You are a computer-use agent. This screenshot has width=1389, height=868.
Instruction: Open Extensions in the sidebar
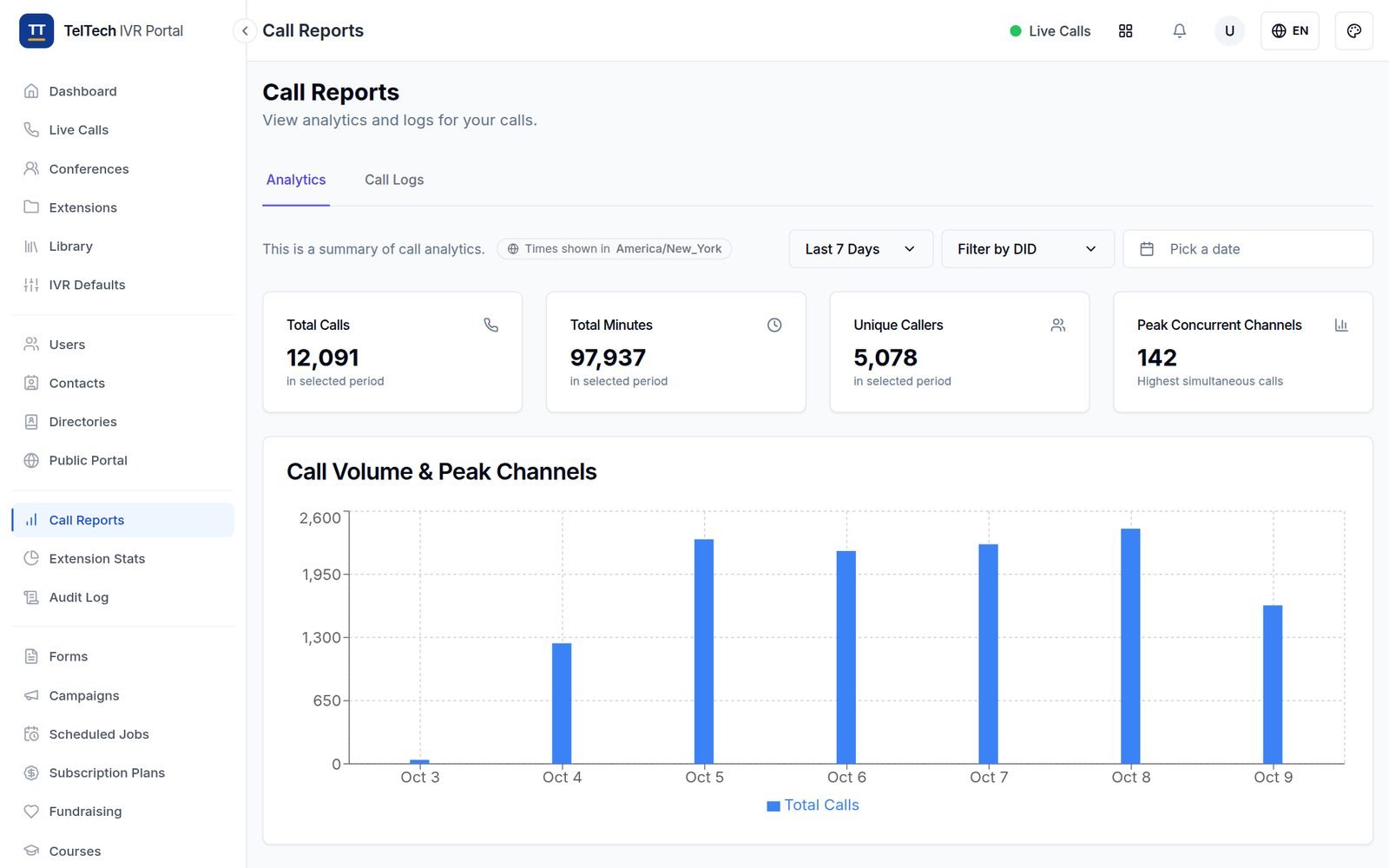click(122, 207)
